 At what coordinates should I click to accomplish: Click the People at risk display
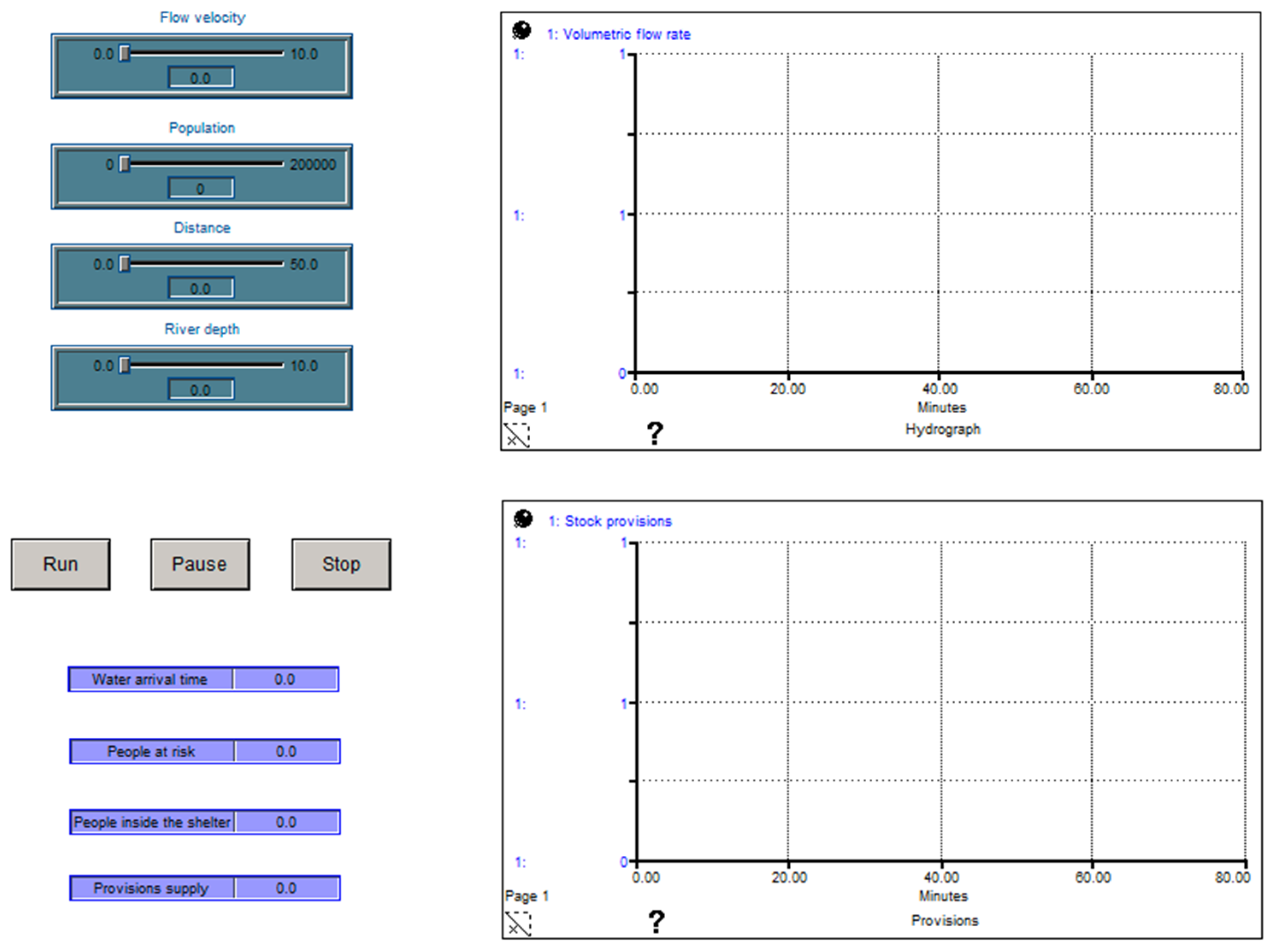(204, 751)
